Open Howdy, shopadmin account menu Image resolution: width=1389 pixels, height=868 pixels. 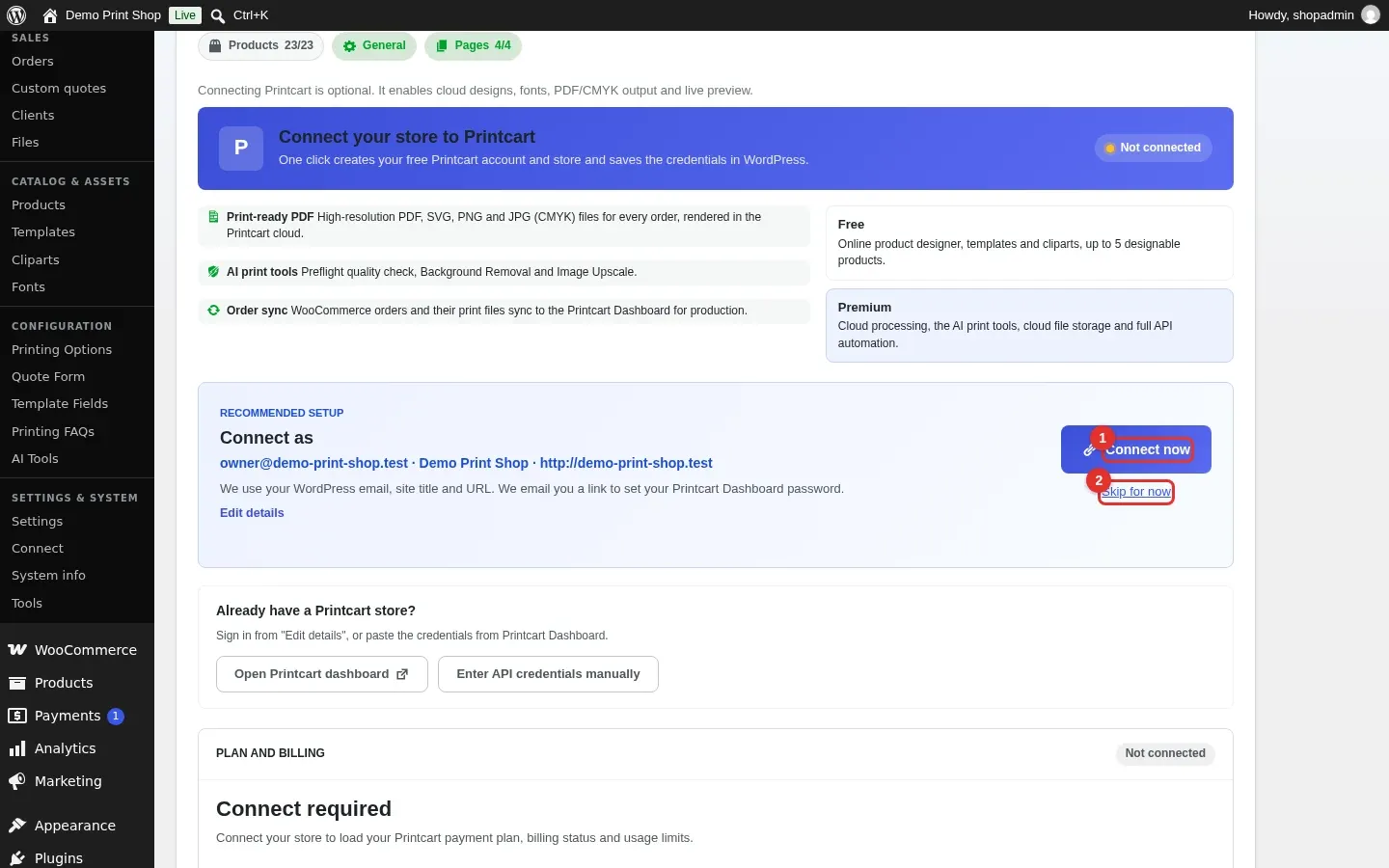click(x=1313, y=15)
